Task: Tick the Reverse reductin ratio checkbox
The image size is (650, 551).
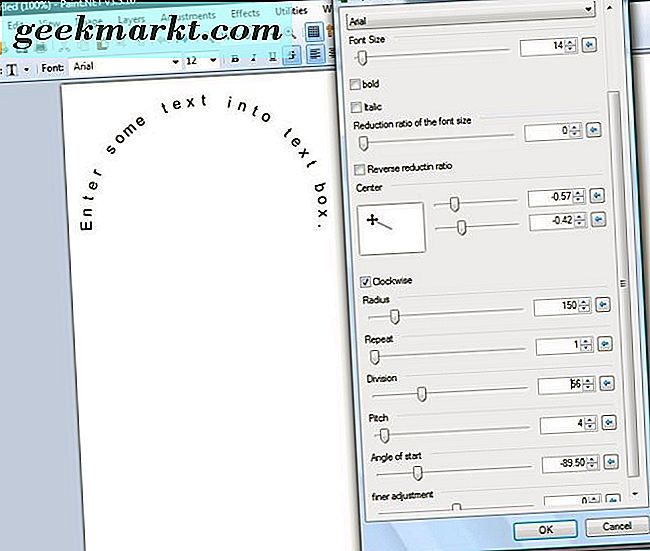Action: (x=364, y=169)
